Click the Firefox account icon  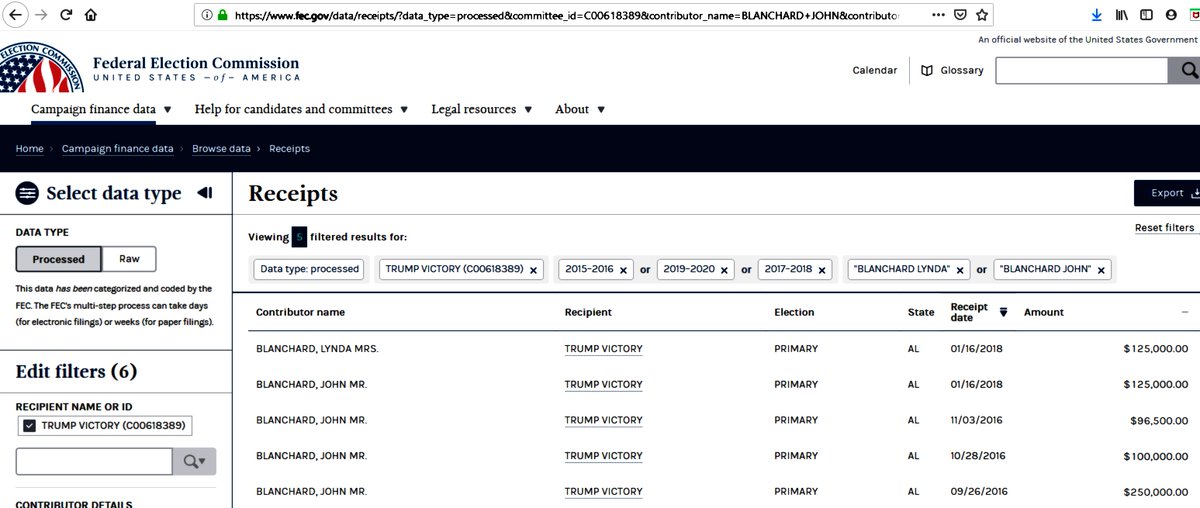tap(1170, 15)
